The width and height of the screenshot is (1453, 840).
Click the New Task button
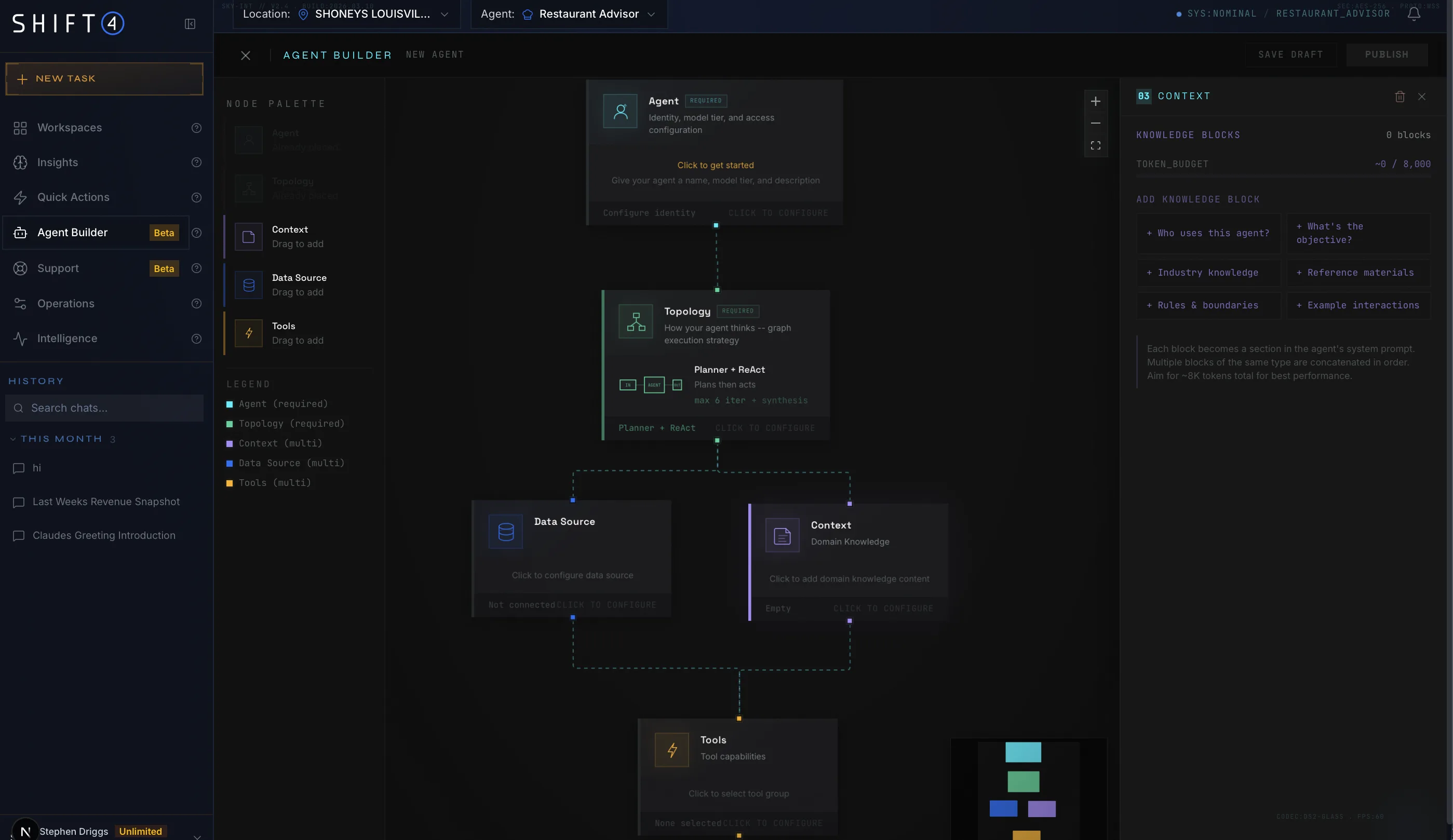[x=104, y=79]
